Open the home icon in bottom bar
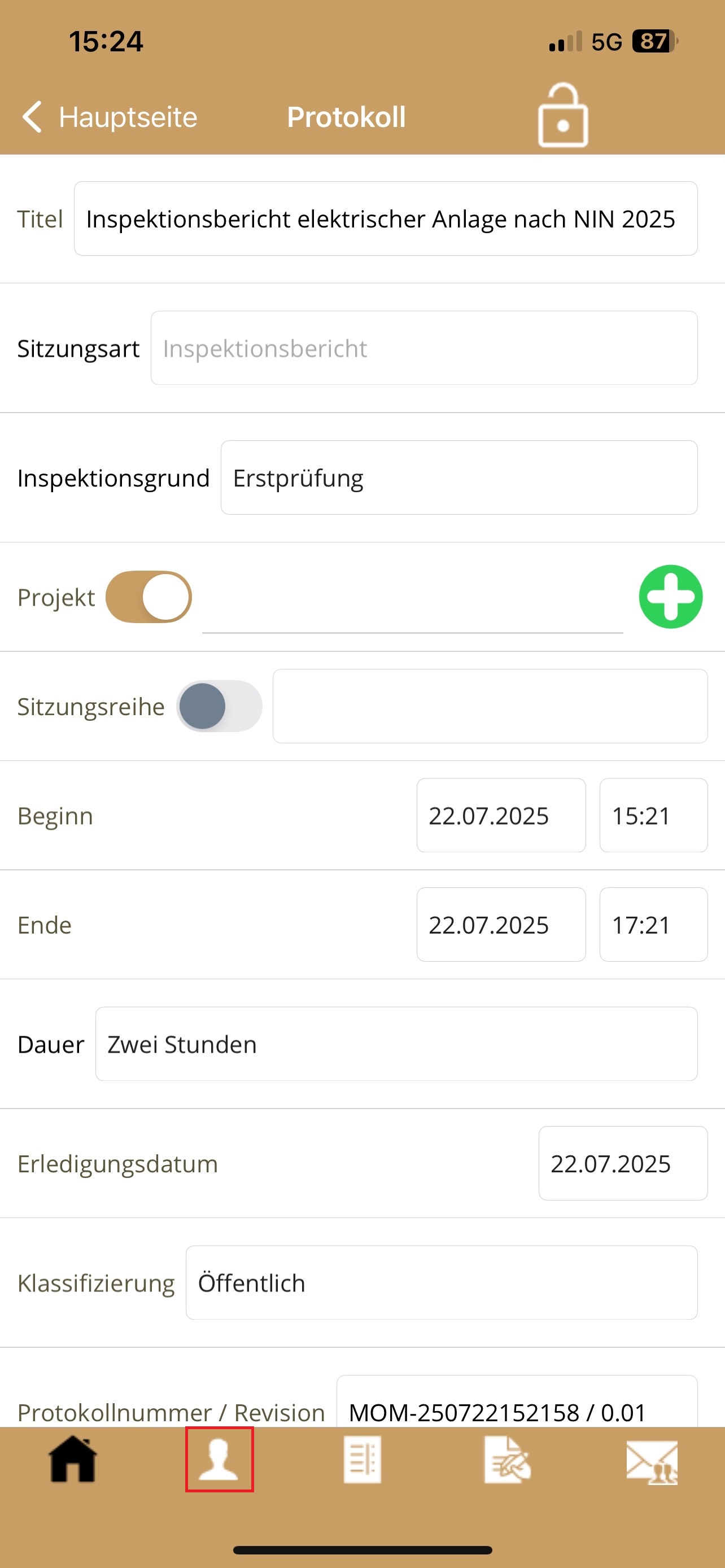The image size is (725, 1568). click(73, 1459)
